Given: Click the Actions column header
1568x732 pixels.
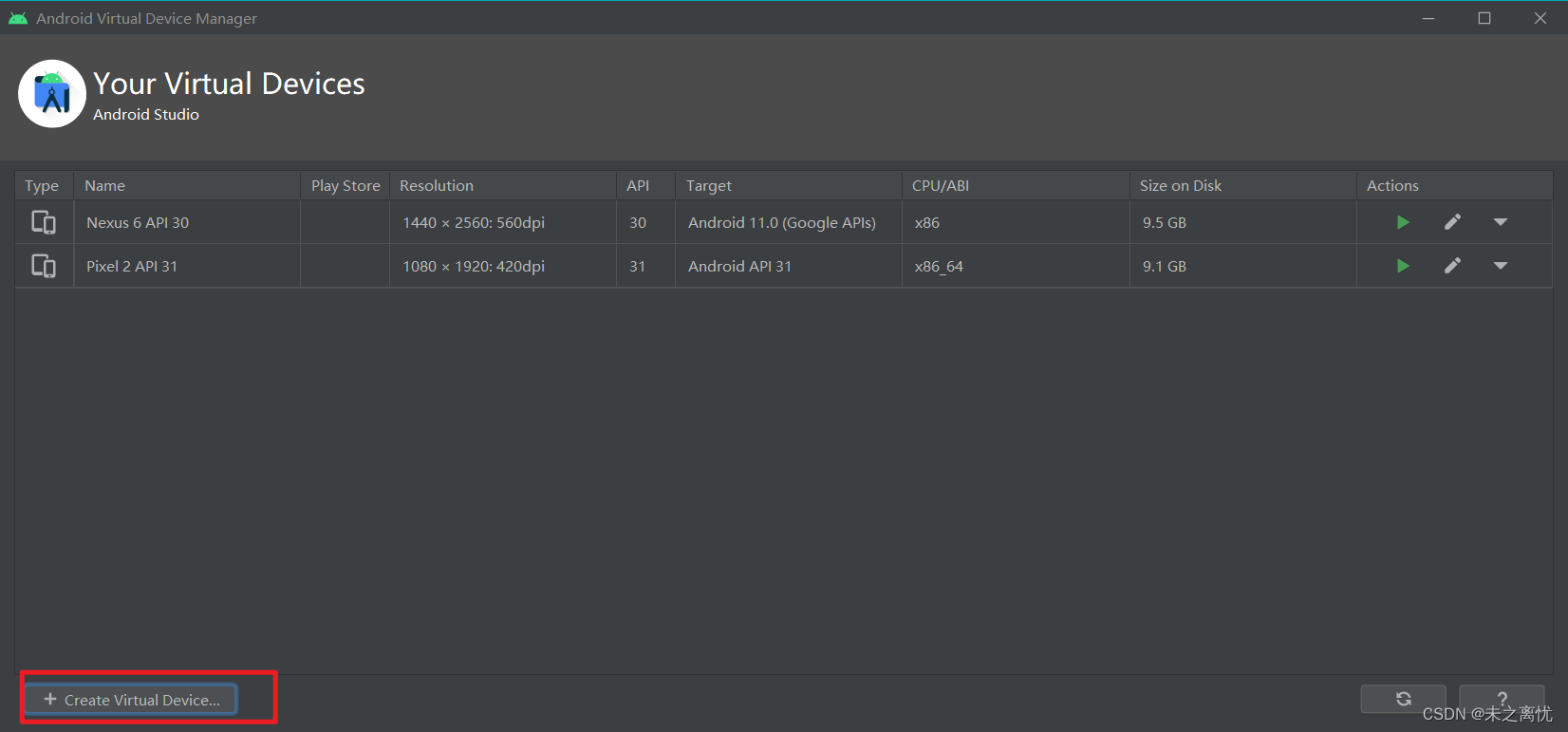Looking at the screenshot, I should pyautogui.click(x=1455, y=186).
